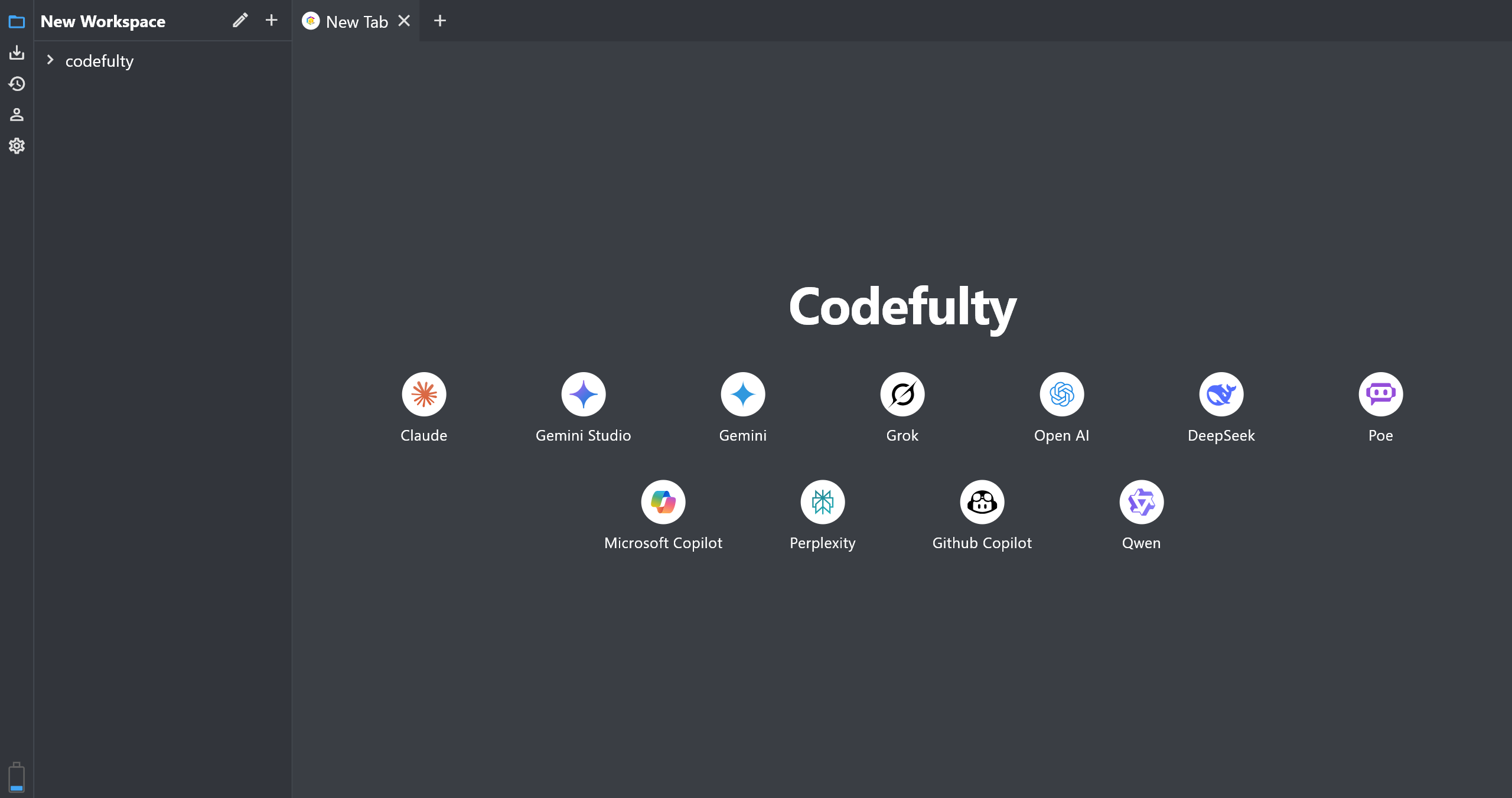The width and height of the screenshot is (1512, 798).
Task: Open DeepSeek shortcut icon
Action: click(1221, 394)
